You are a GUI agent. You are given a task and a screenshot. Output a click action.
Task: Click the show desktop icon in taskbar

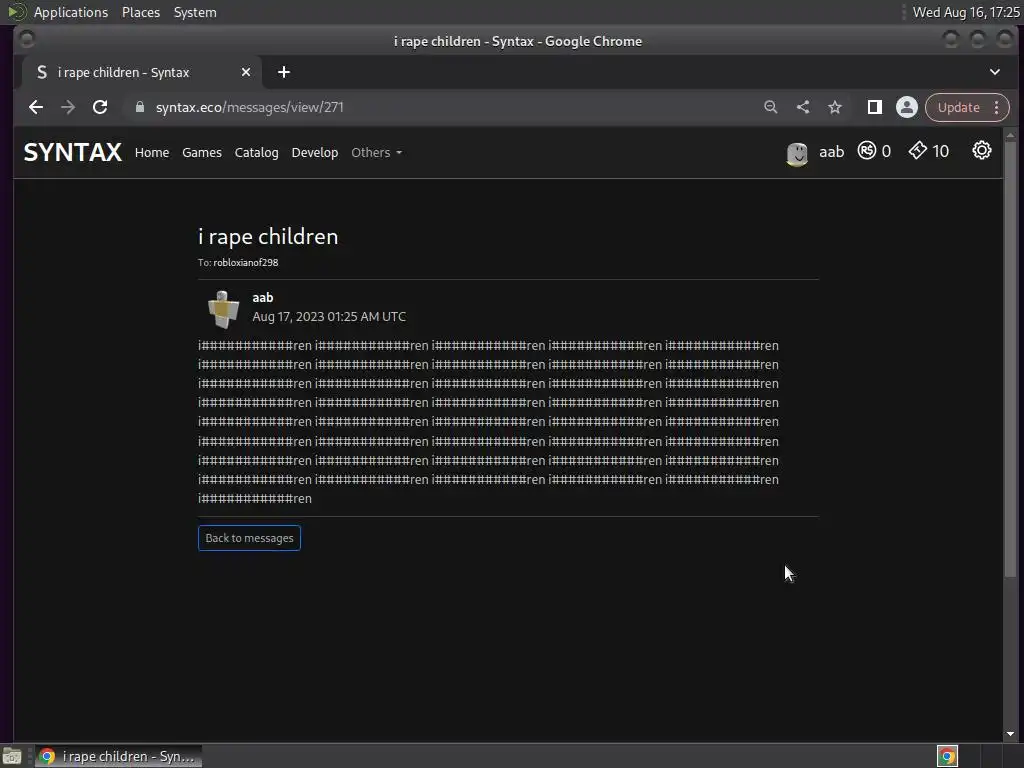pyautogui.click(x=12, y=756)
